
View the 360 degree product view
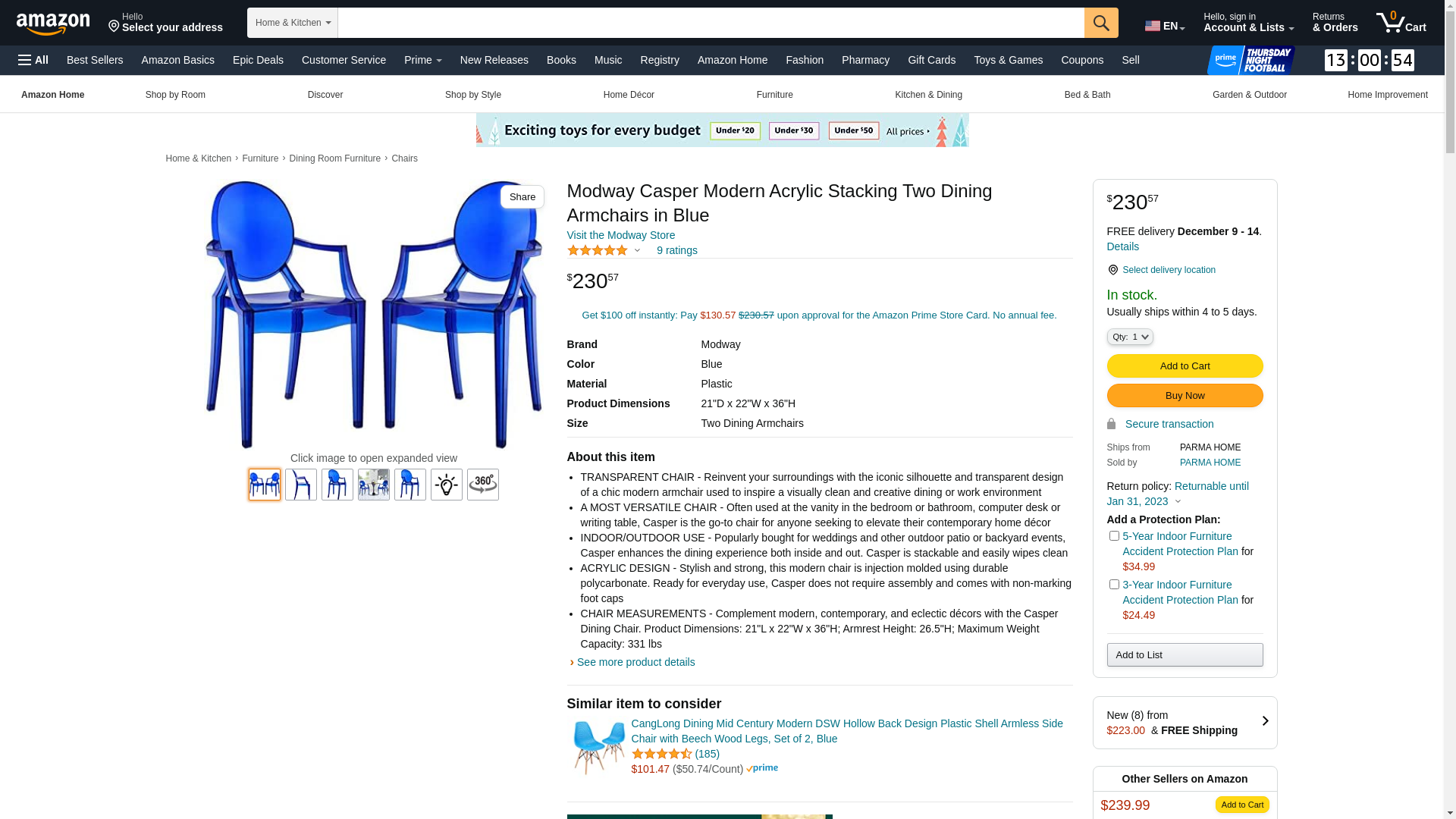pyautogui.click(x=483, y=485)
